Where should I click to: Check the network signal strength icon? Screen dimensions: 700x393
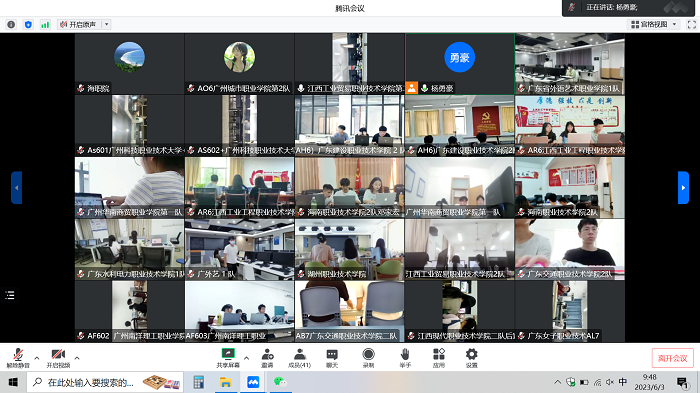[45, 25]
